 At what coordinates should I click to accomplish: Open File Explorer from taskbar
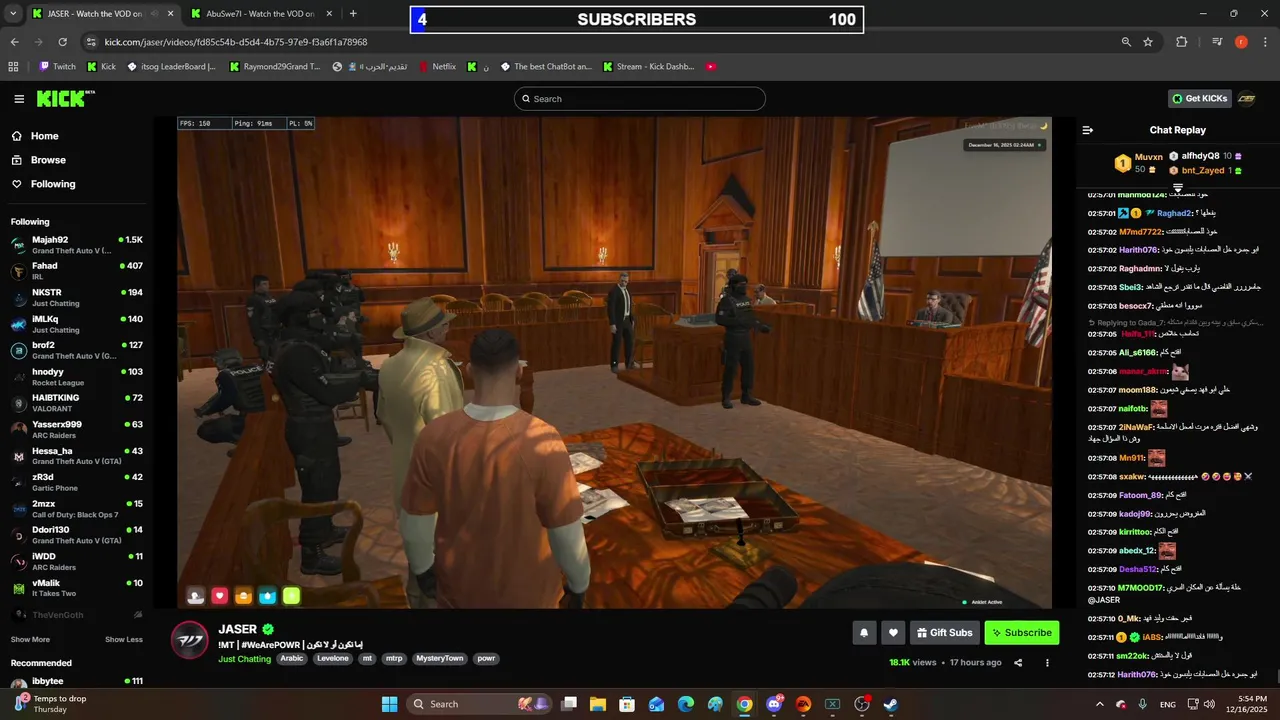pyautogui.click(x=597, y=704)
